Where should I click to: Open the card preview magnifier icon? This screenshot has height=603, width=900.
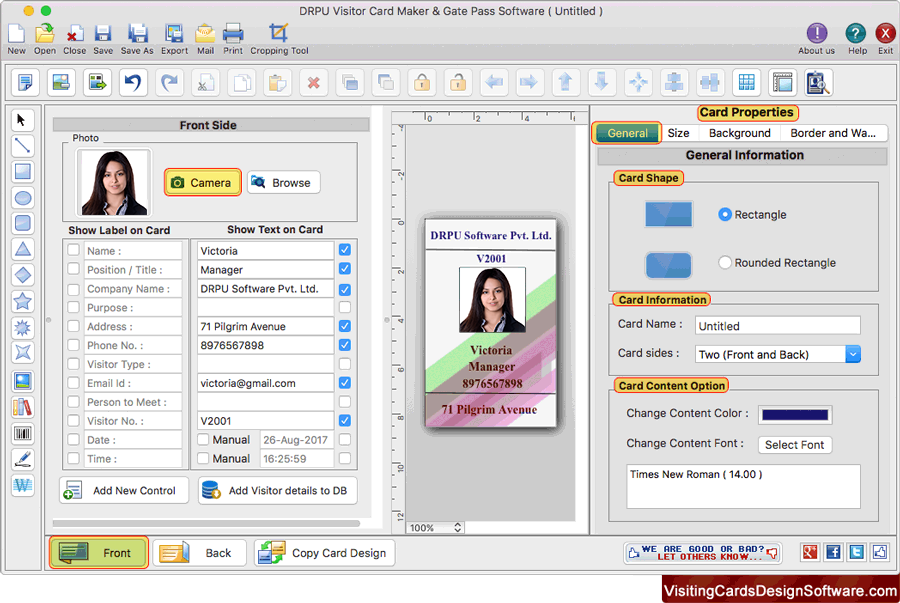coord(818,83)
